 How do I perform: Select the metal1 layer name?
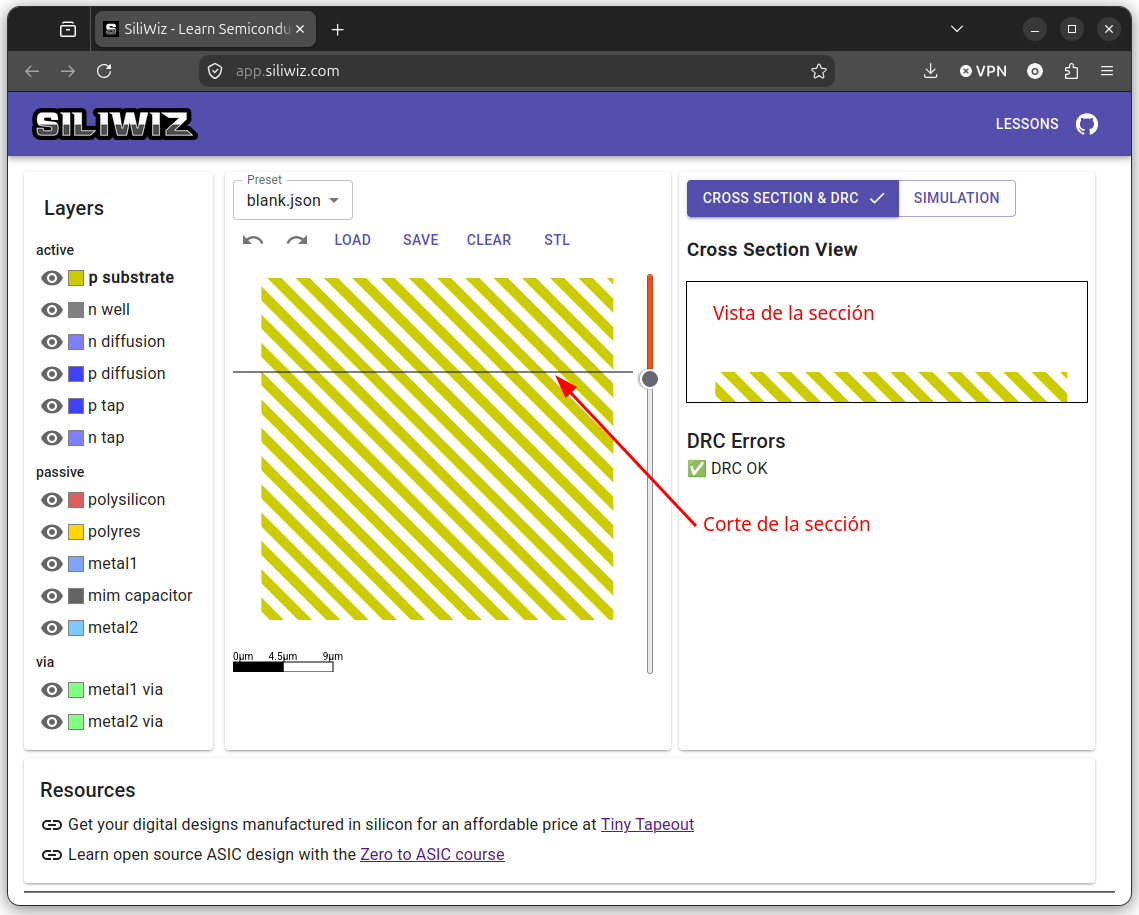113,564
